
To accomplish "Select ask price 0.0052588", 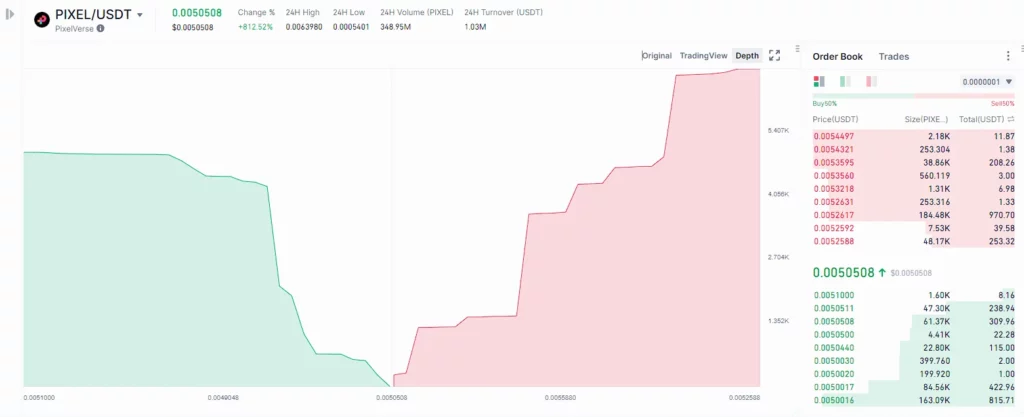I will [833, 241].
